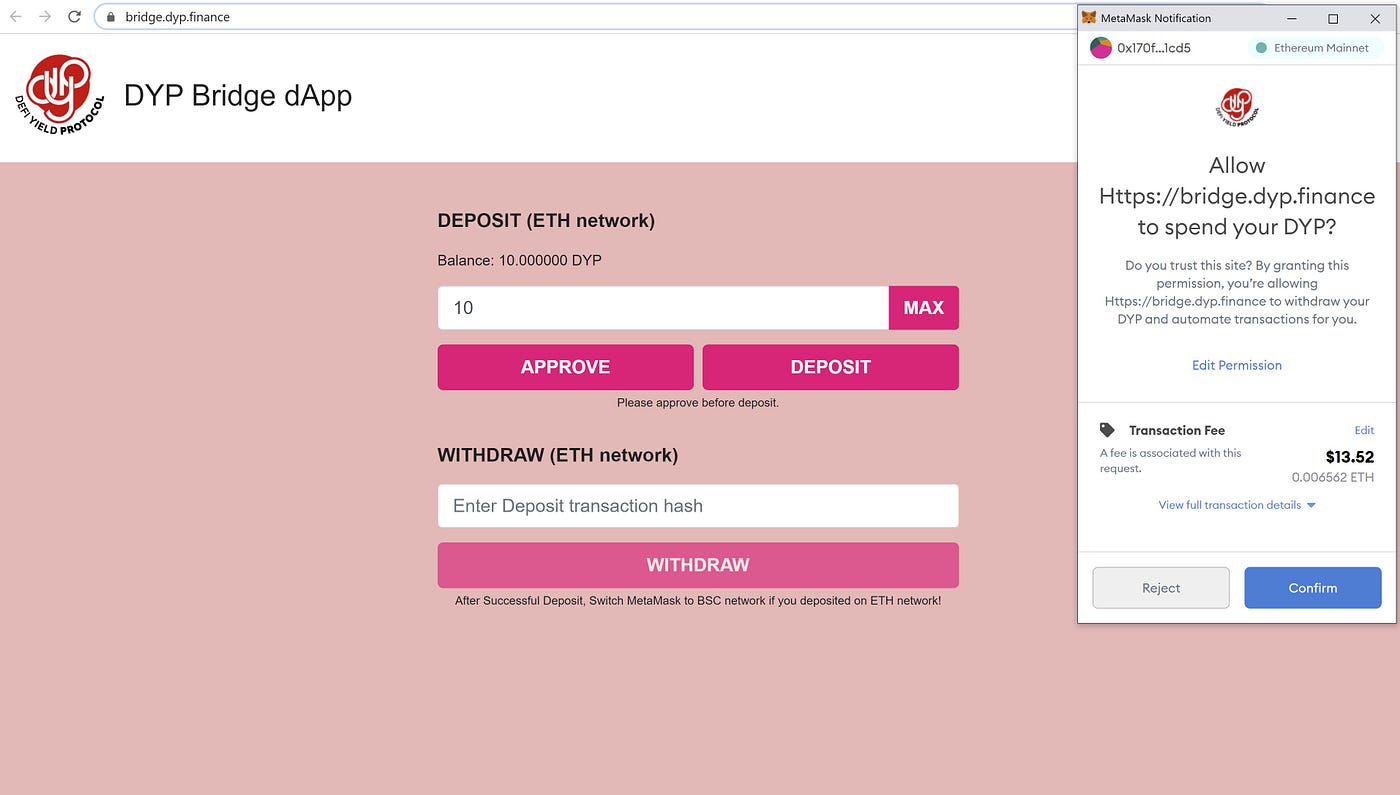Click the MetaMask account avatar icon
This screenshot has height=795, width=1400.
[1101, 48]
